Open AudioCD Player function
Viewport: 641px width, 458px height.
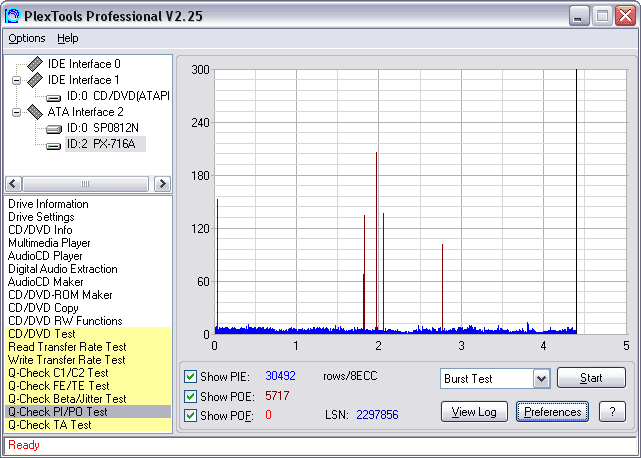click(45, 256)
